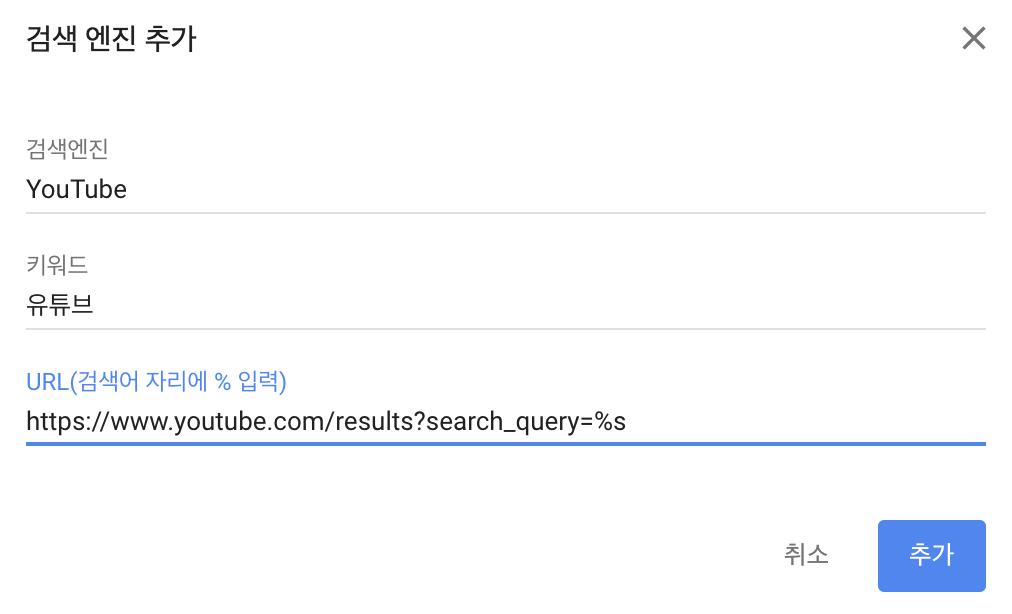Click the www.youtube.com domain in the URL
1012x614 pixels.
tap(215, 421)
